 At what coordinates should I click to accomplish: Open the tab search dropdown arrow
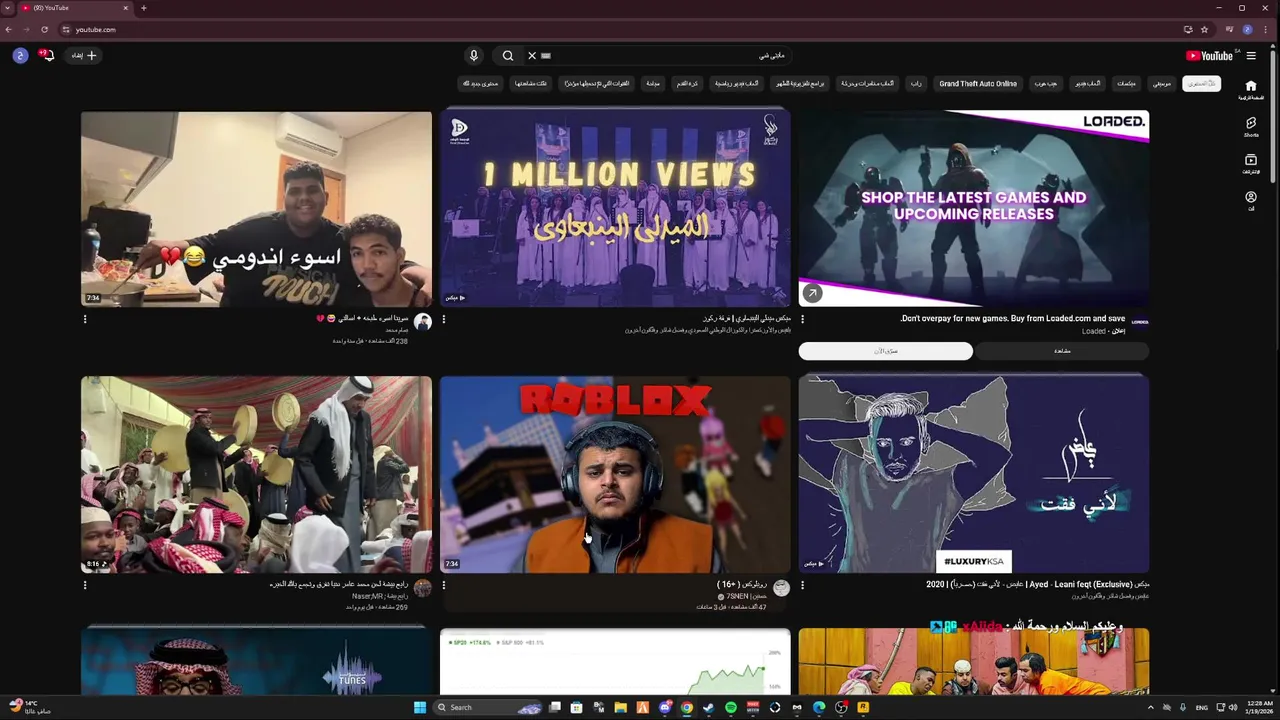pyautogui.click(x=7, y=8)
